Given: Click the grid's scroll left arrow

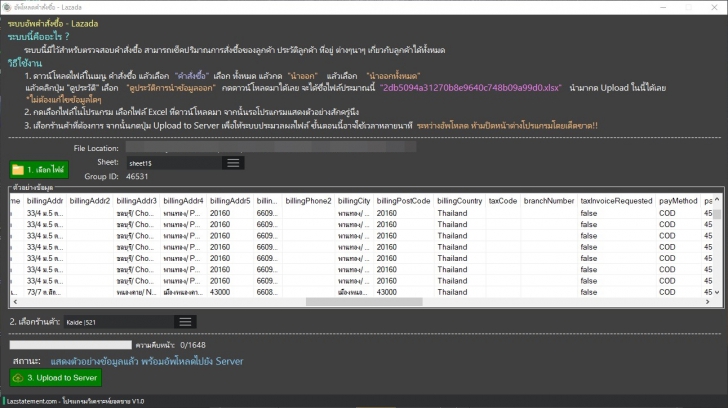Looking at the screenshot, I should click(15, 302).
